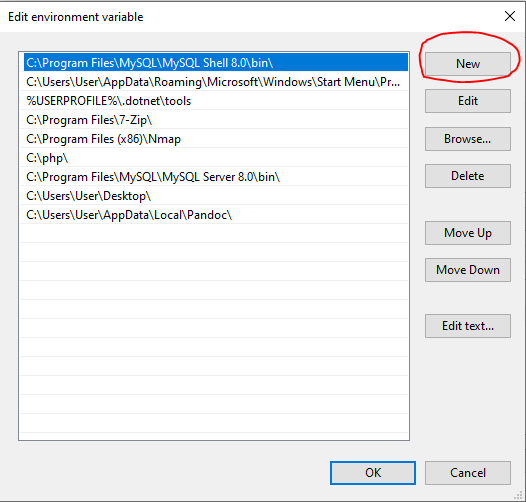Pick the C:\php\ entry
The image size is (526, 502).
pos(216,158)
